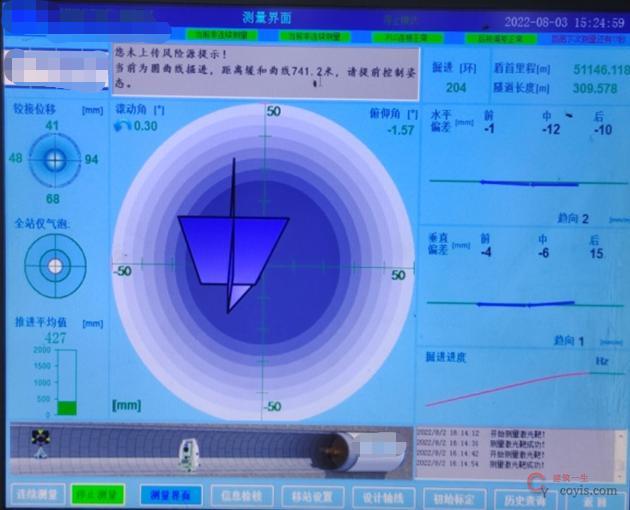The width and height of the screenshot is (630, 510).
Task: Click the 掘进 ring number 204
Action: point(456,87)
